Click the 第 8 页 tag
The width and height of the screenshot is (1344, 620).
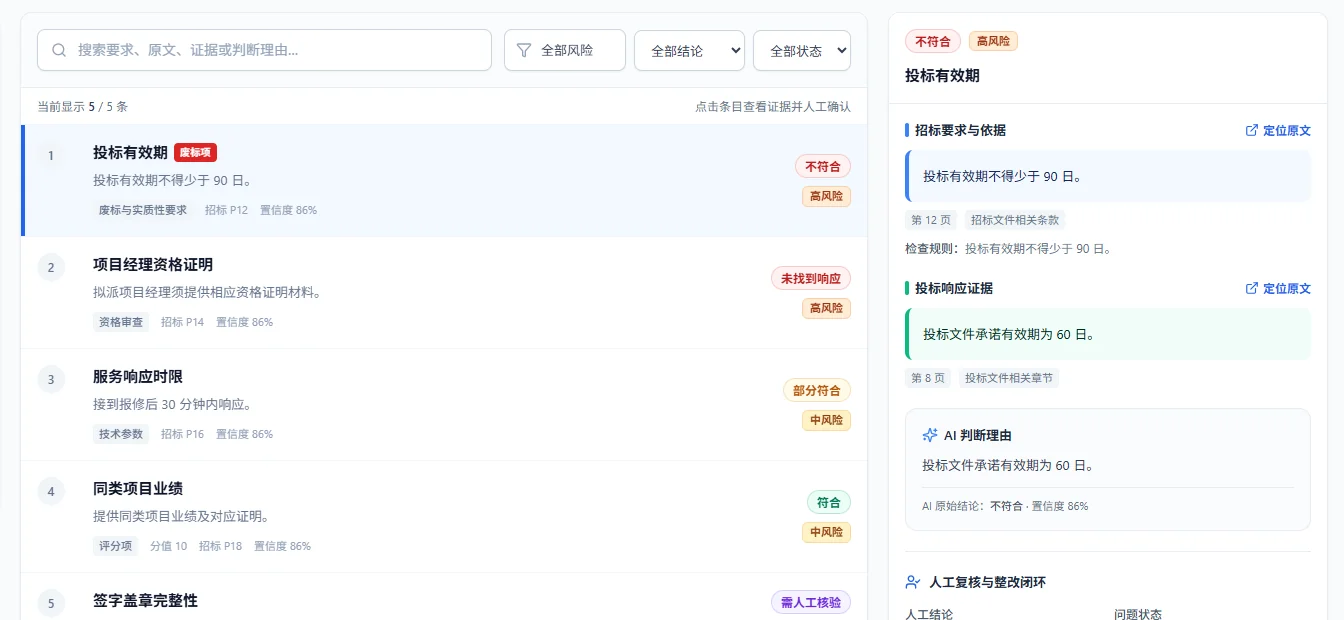(x=927, y=378)
